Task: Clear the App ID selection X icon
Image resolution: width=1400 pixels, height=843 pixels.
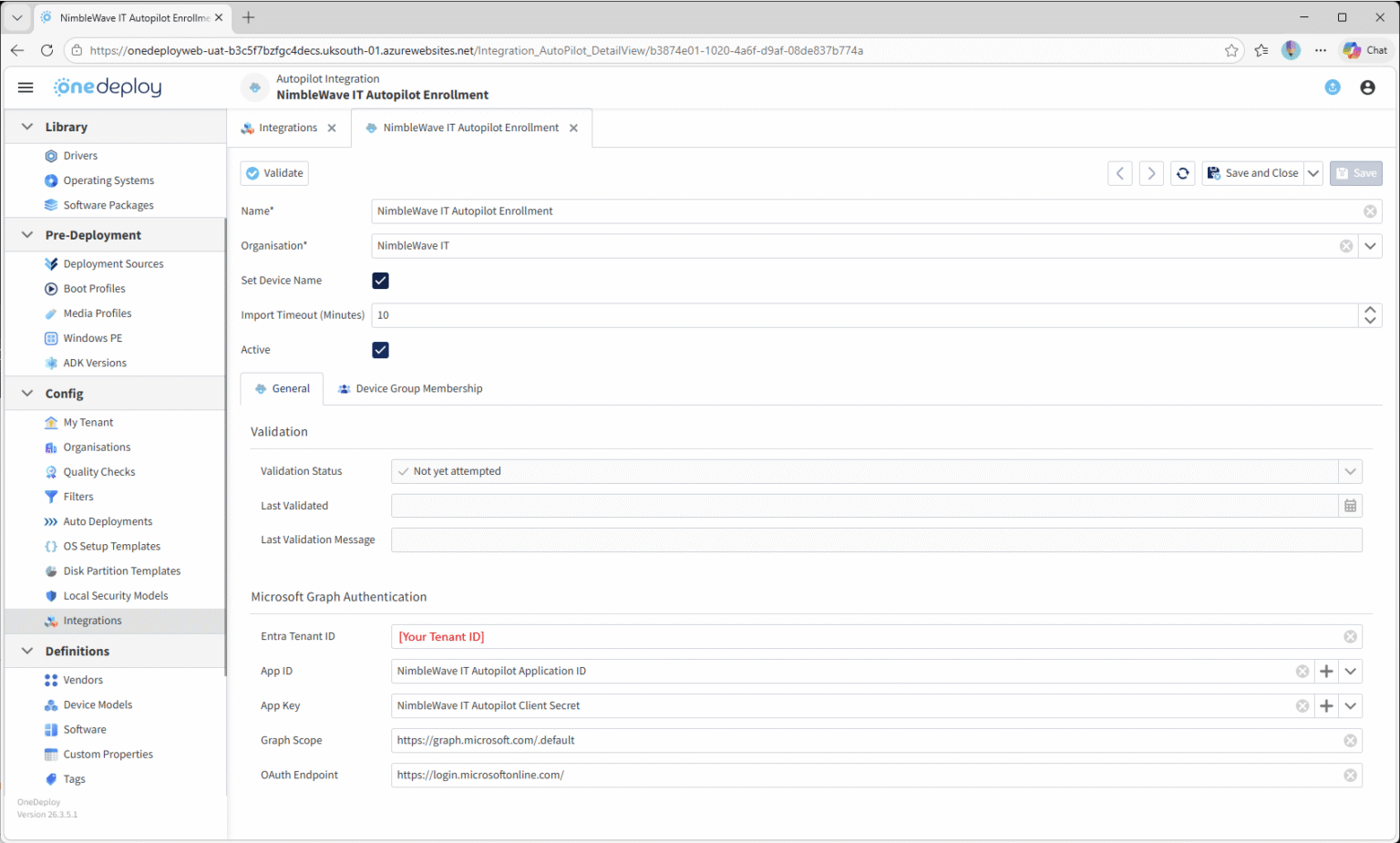Action: click(1302, 672)
